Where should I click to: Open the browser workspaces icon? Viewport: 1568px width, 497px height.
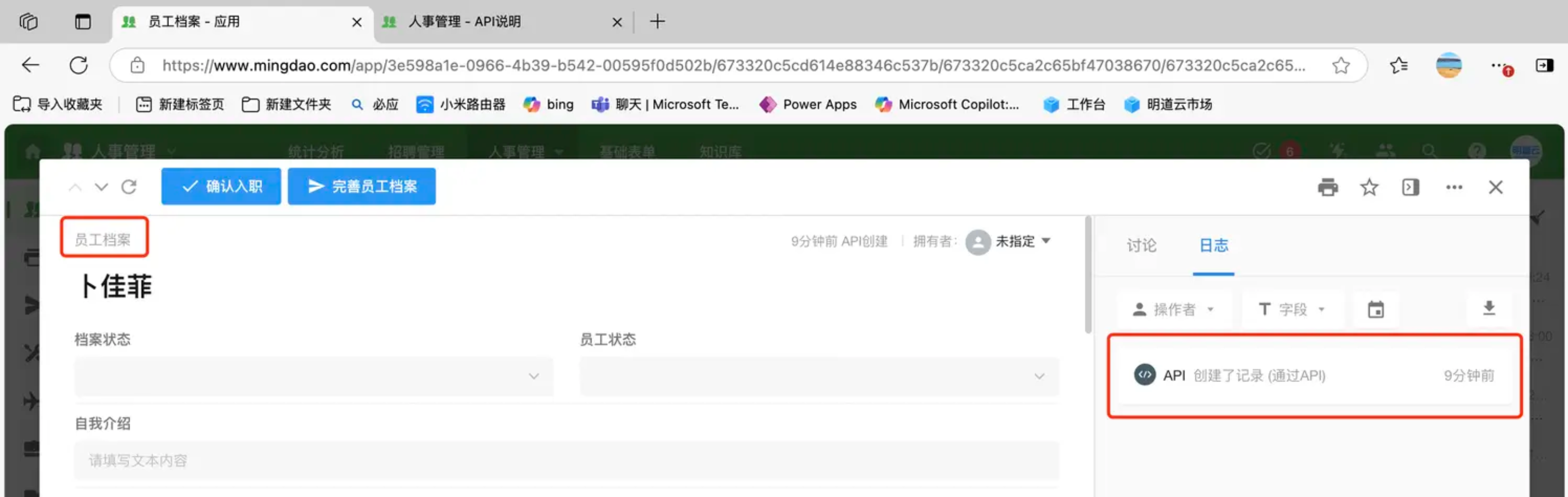click(29, 22)
